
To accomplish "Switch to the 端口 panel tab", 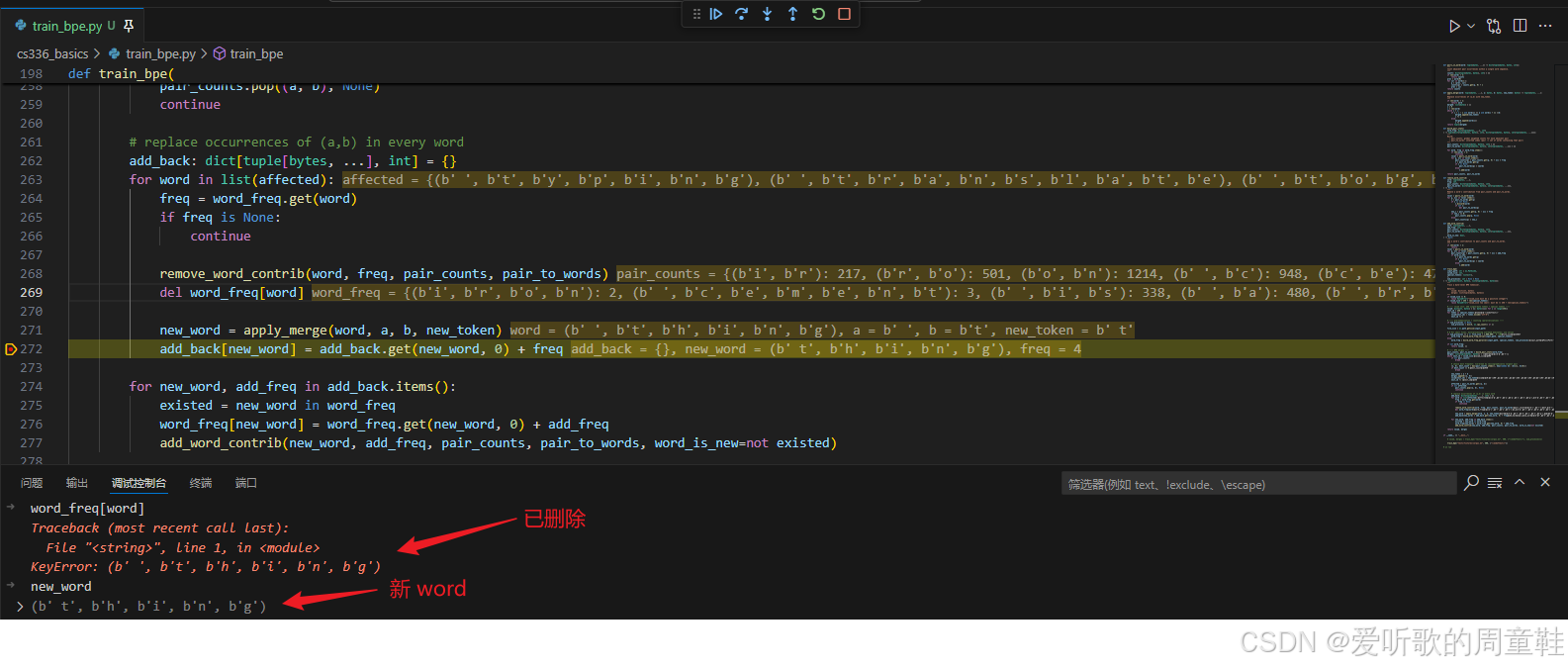I will [246, 483].
